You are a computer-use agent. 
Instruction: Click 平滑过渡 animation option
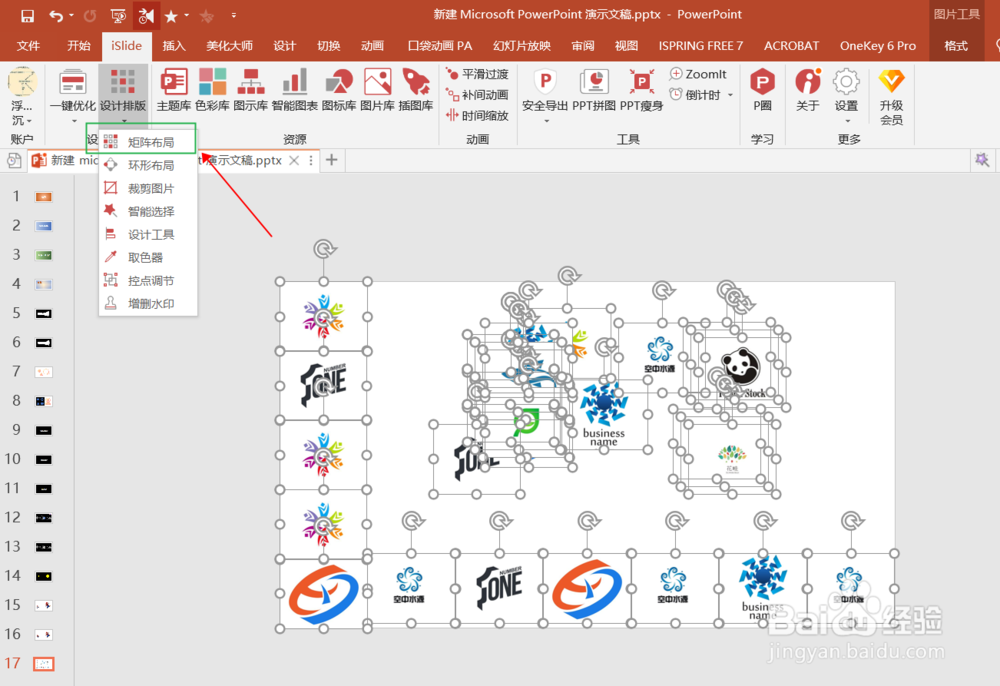[x=477, y=74]
